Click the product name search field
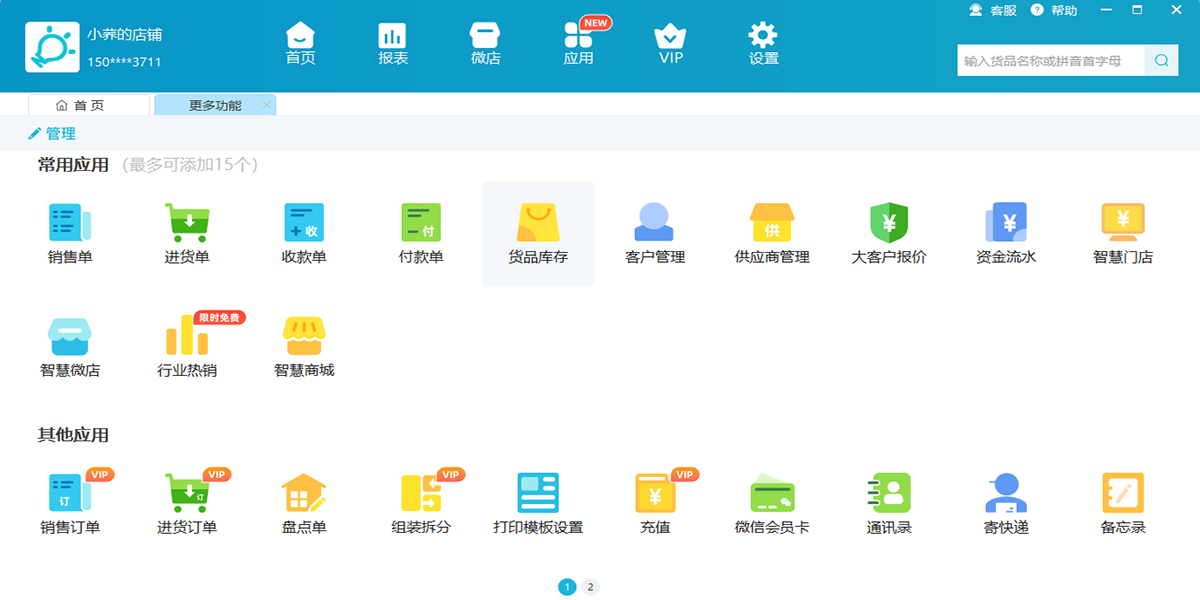1200x600 pixels. point(1050,61)
